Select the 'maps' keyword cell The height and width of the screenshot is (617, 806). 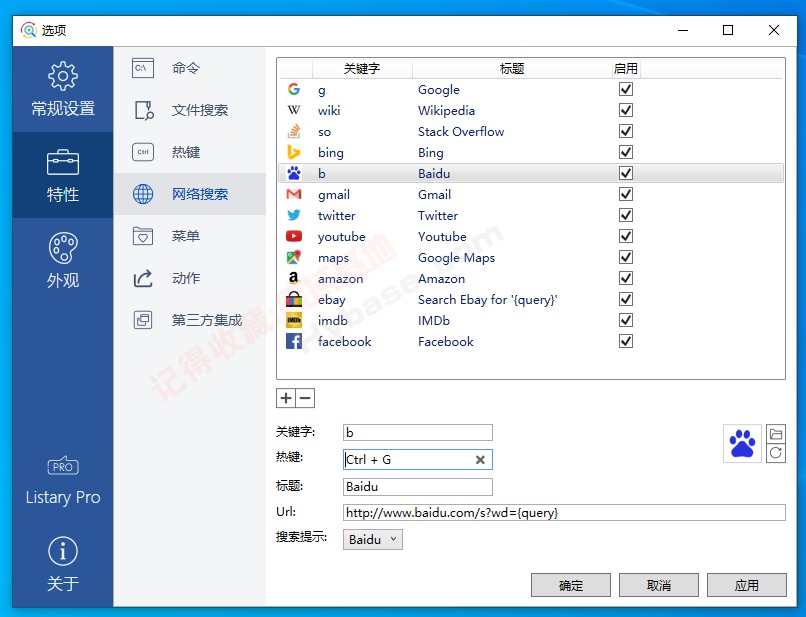[333, 258]
